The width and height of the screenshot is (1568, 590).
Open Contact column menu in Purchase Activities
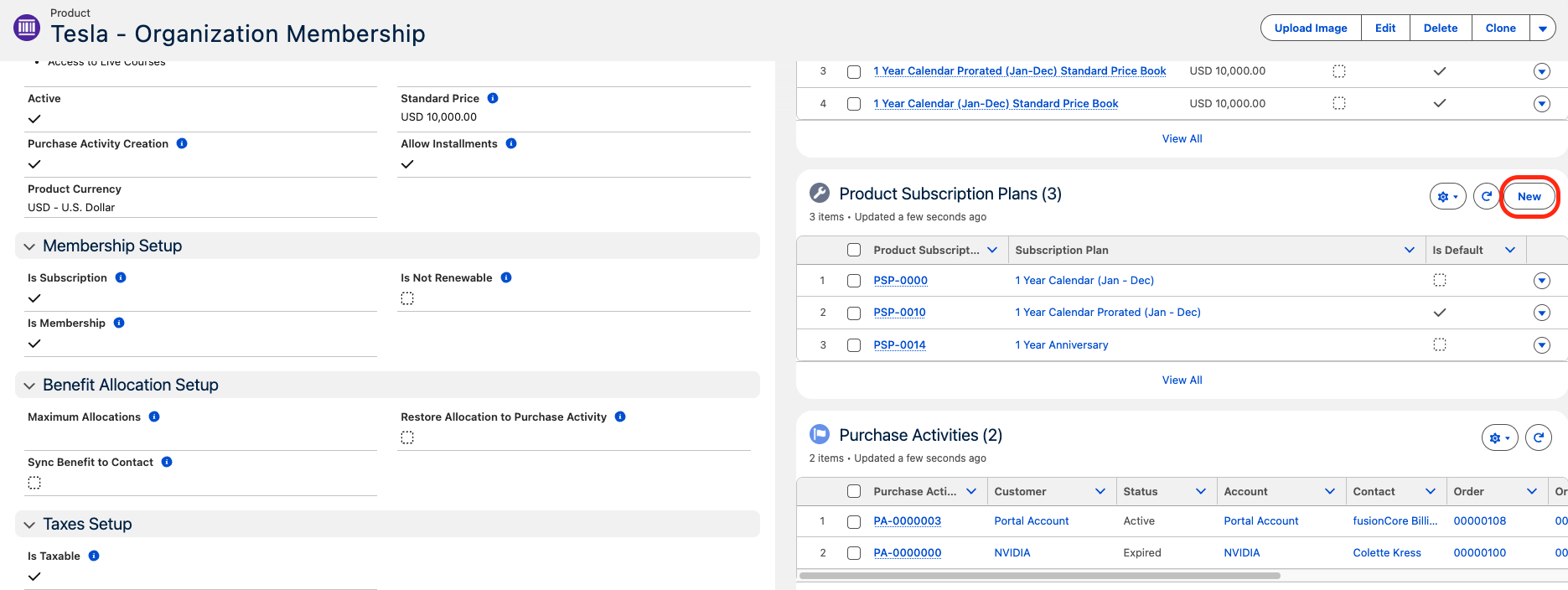(1431, 491)
